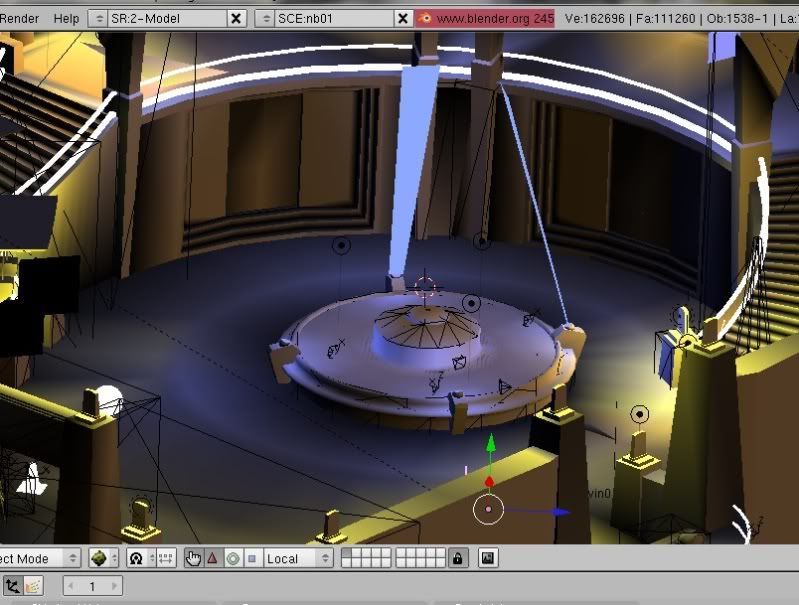Delete scene nb01 with its X button
The height and width of the screenshot is (605, 799).
(x=403, y=19)
